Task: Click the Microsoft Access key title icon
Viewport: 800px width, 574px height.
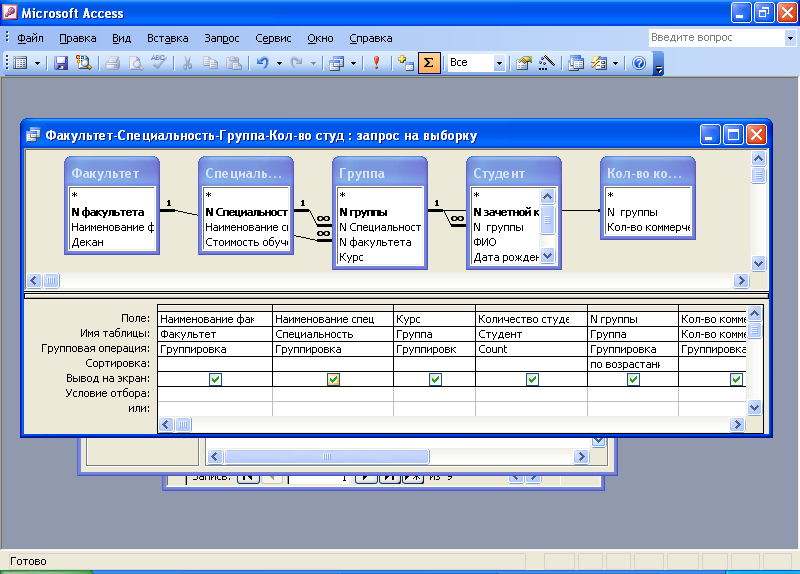Action: click(10, 13)
